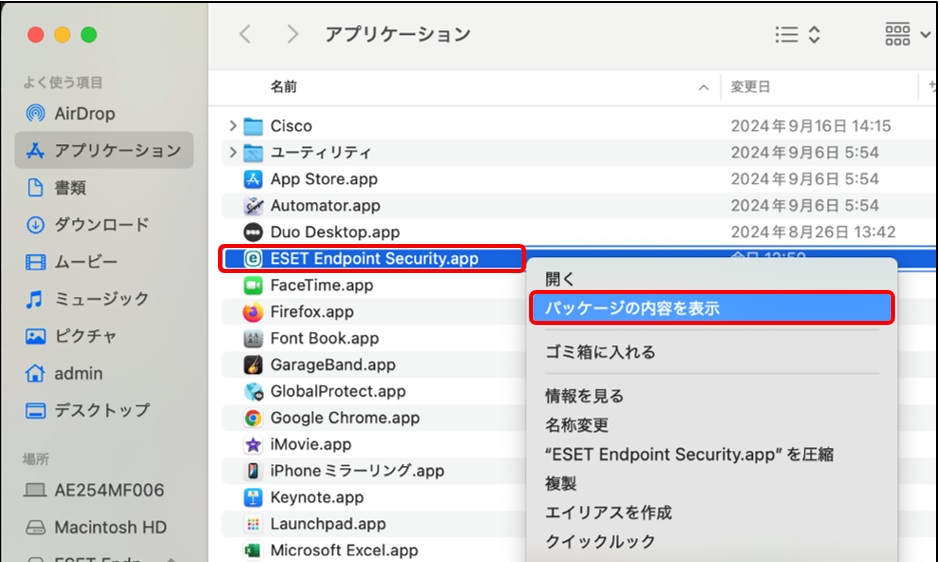Choose 情報を見る in the context menu

click(x=584, y=395)
